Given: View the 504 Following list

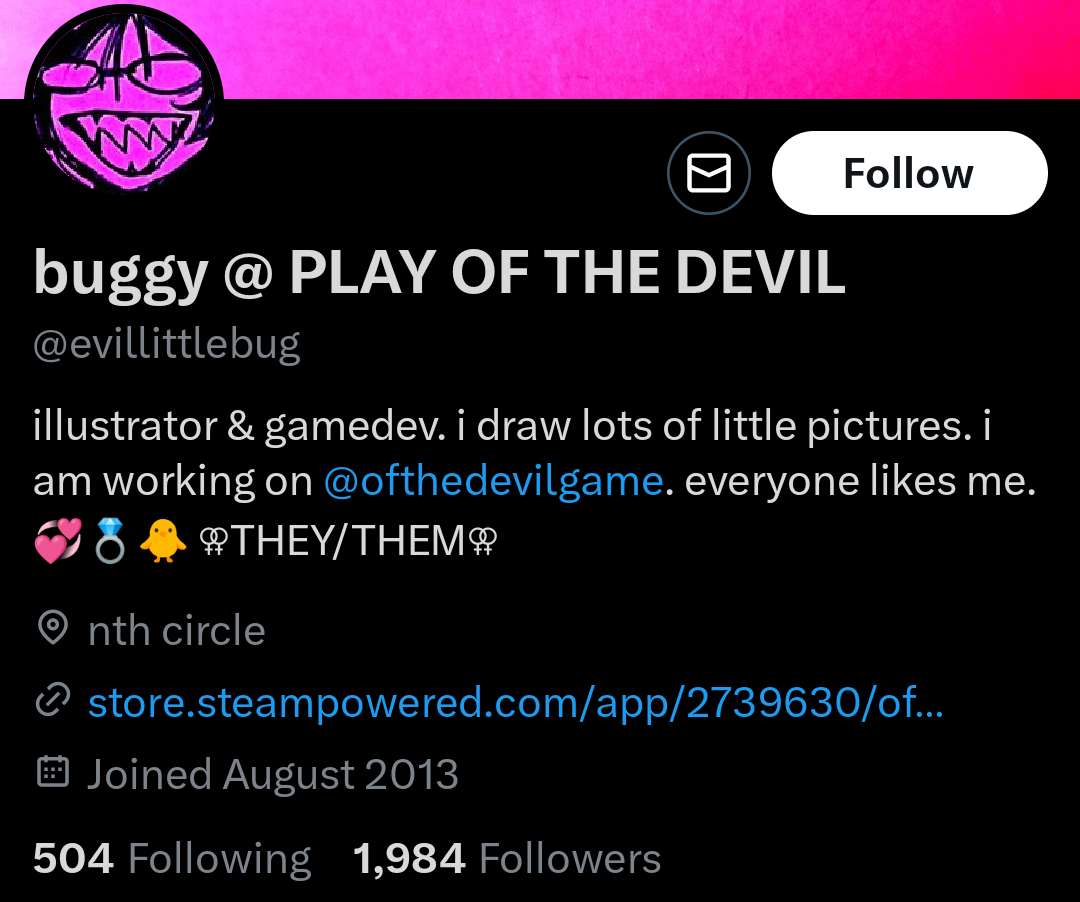Looking at the screenshot, I should pos(172,859).
